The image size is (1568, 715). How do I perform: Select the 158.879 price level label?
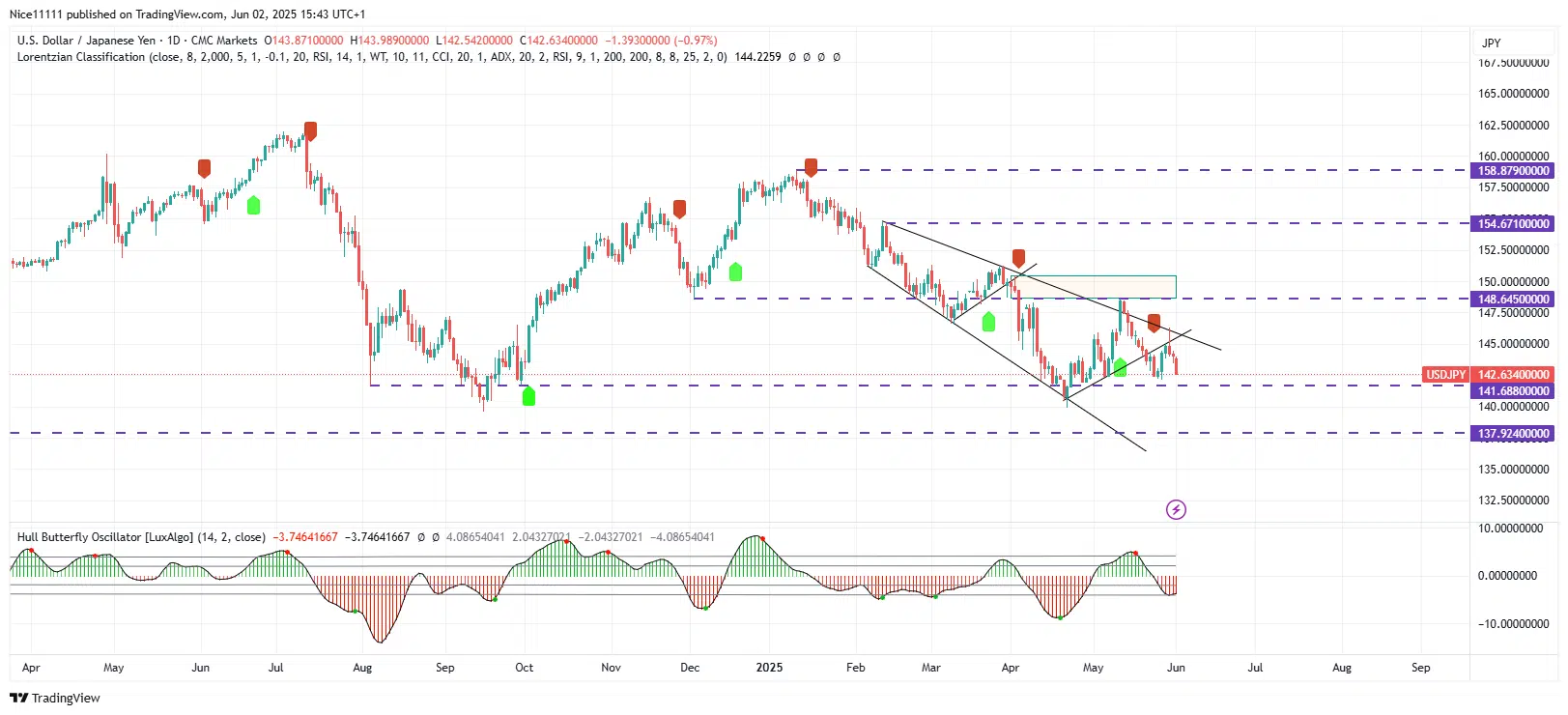point(1513,171)
